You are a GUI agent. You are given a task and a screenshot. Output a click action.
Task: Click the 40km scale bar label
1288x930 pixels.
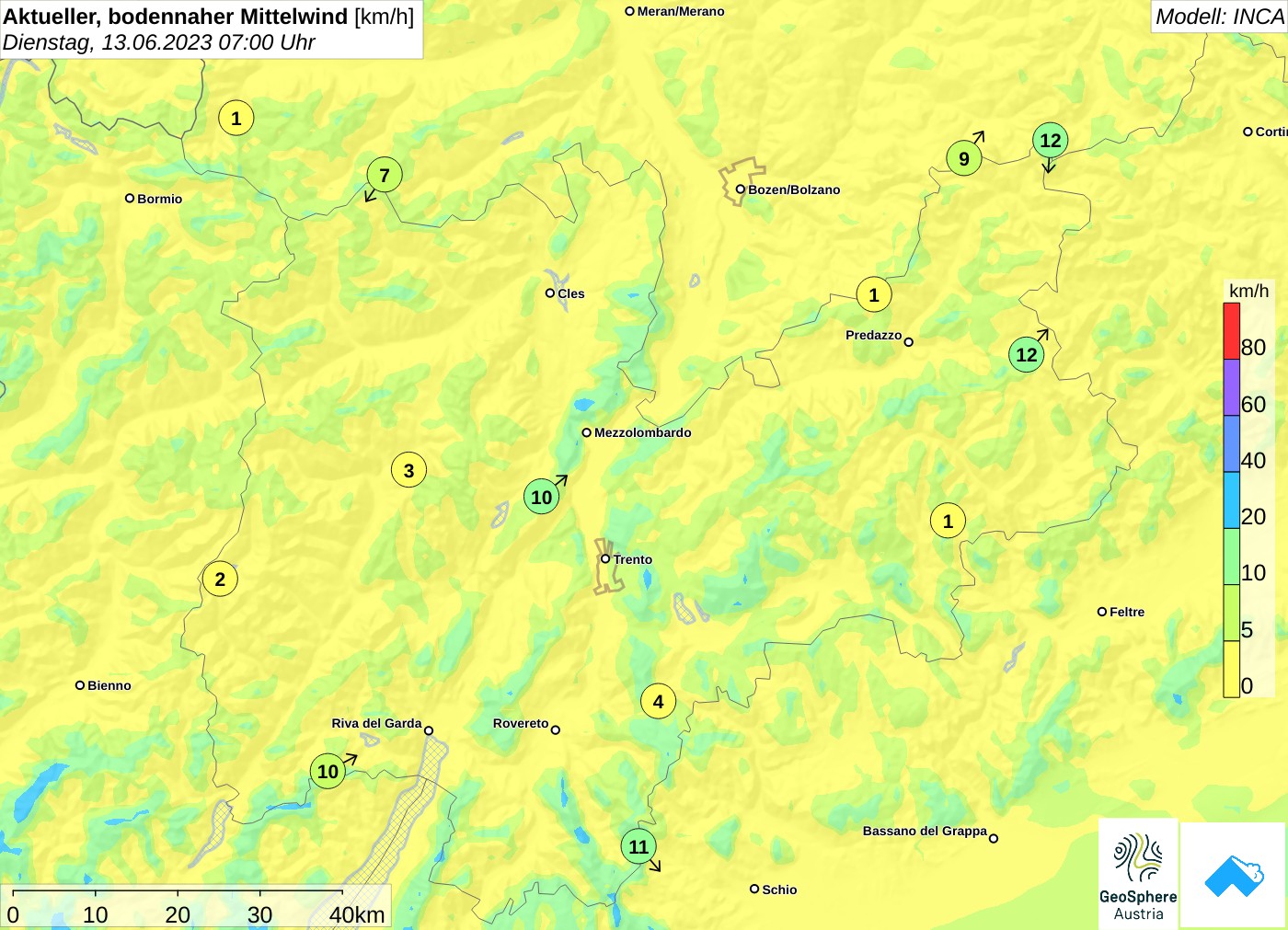[x=358, y=914]
